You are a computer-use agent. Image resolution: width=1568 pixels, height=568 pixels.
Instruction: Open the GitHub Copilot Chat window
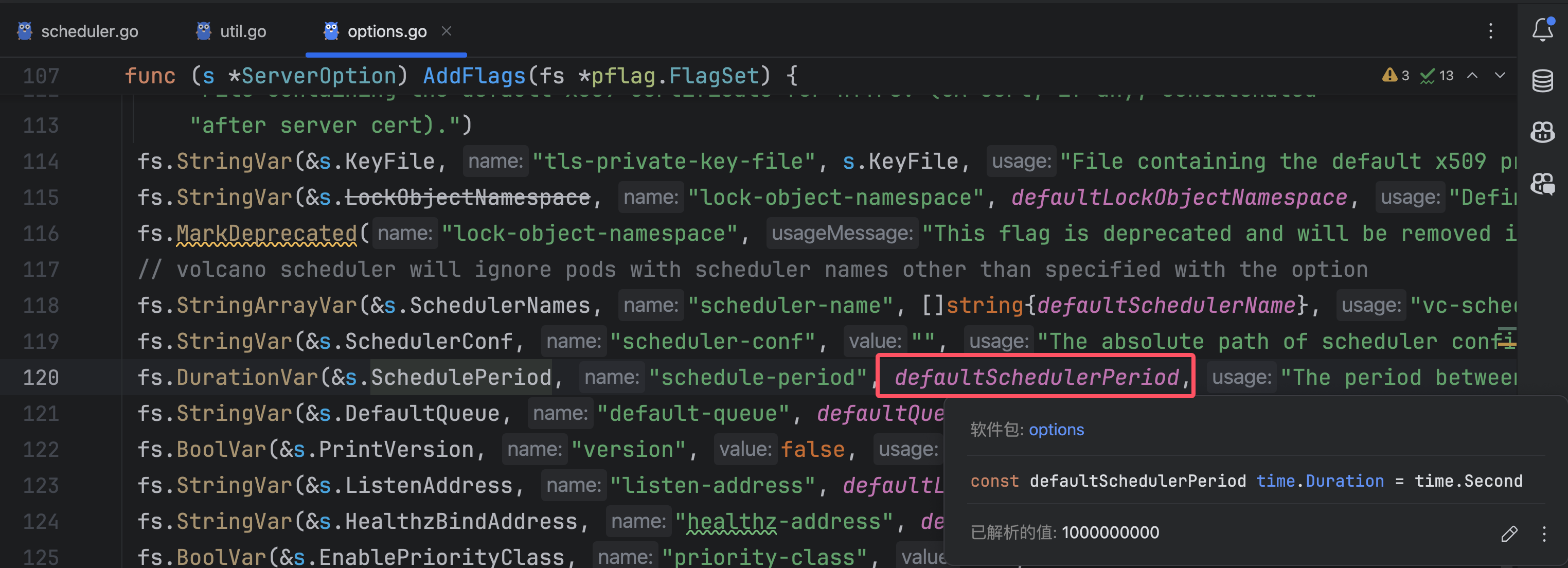1542,183
